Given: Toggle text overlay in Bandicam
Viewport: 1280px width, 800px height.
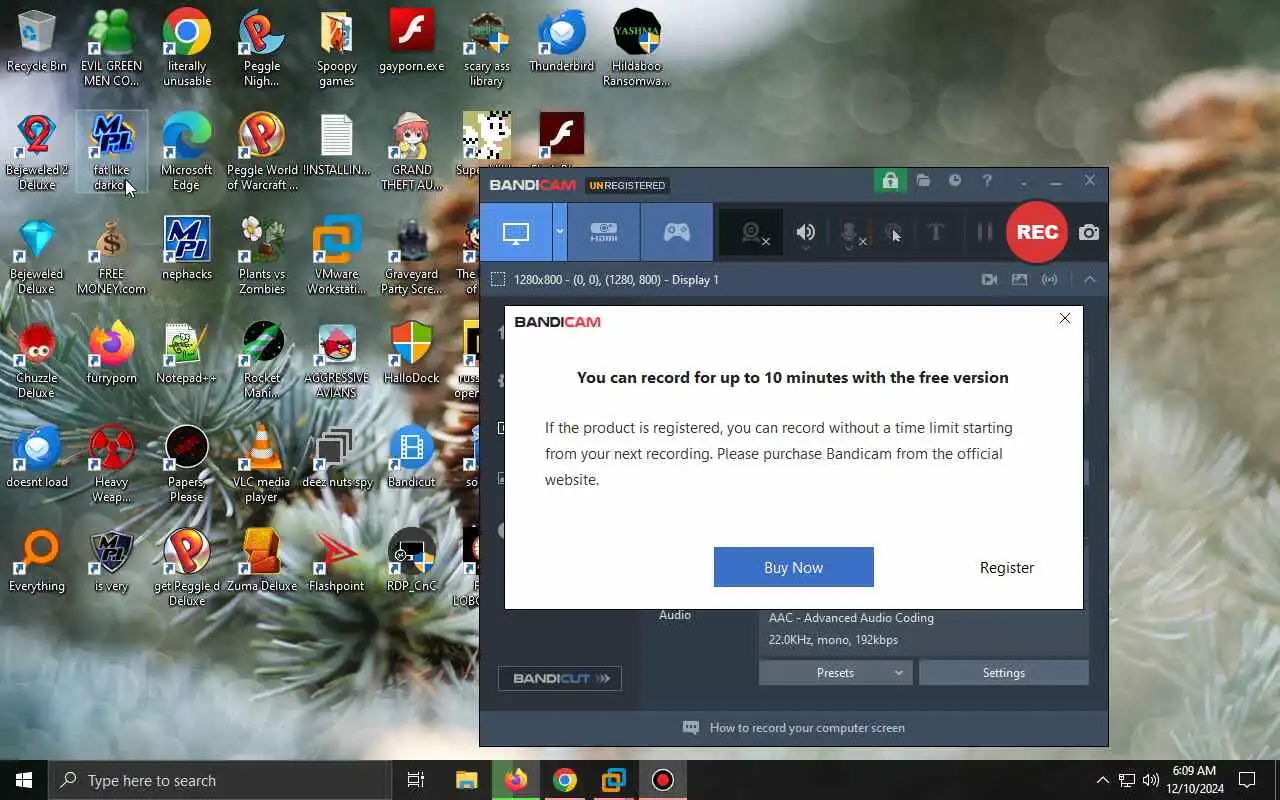Looking at the screenshot, I should click(936, 232).
